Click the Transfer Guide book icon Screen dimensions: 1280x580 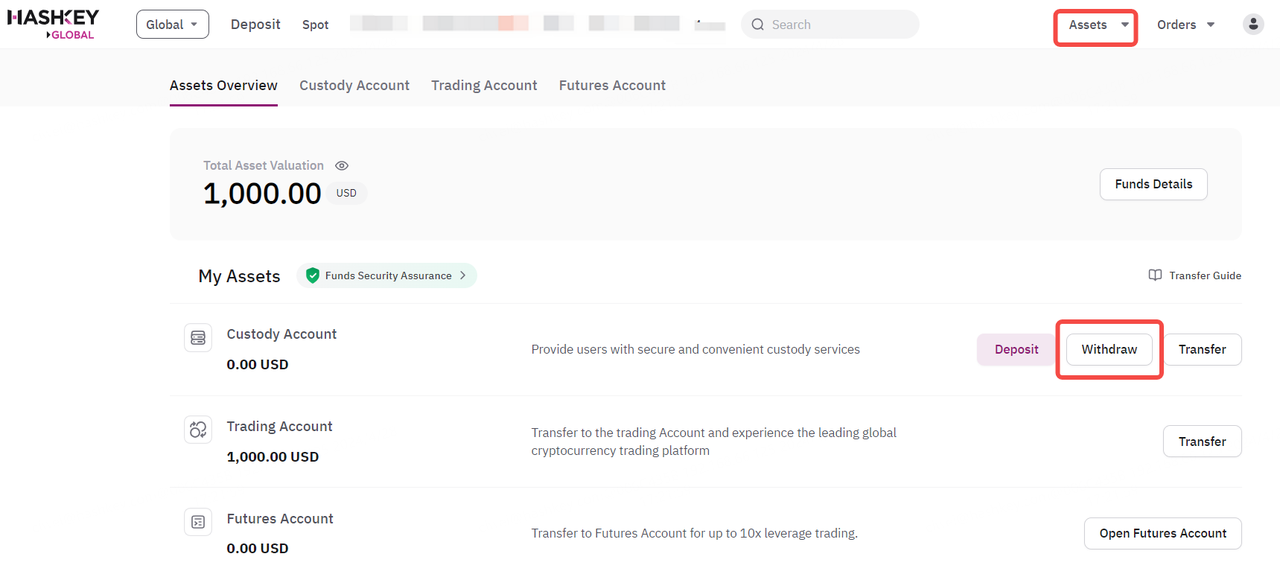[x=1155, y=276]
